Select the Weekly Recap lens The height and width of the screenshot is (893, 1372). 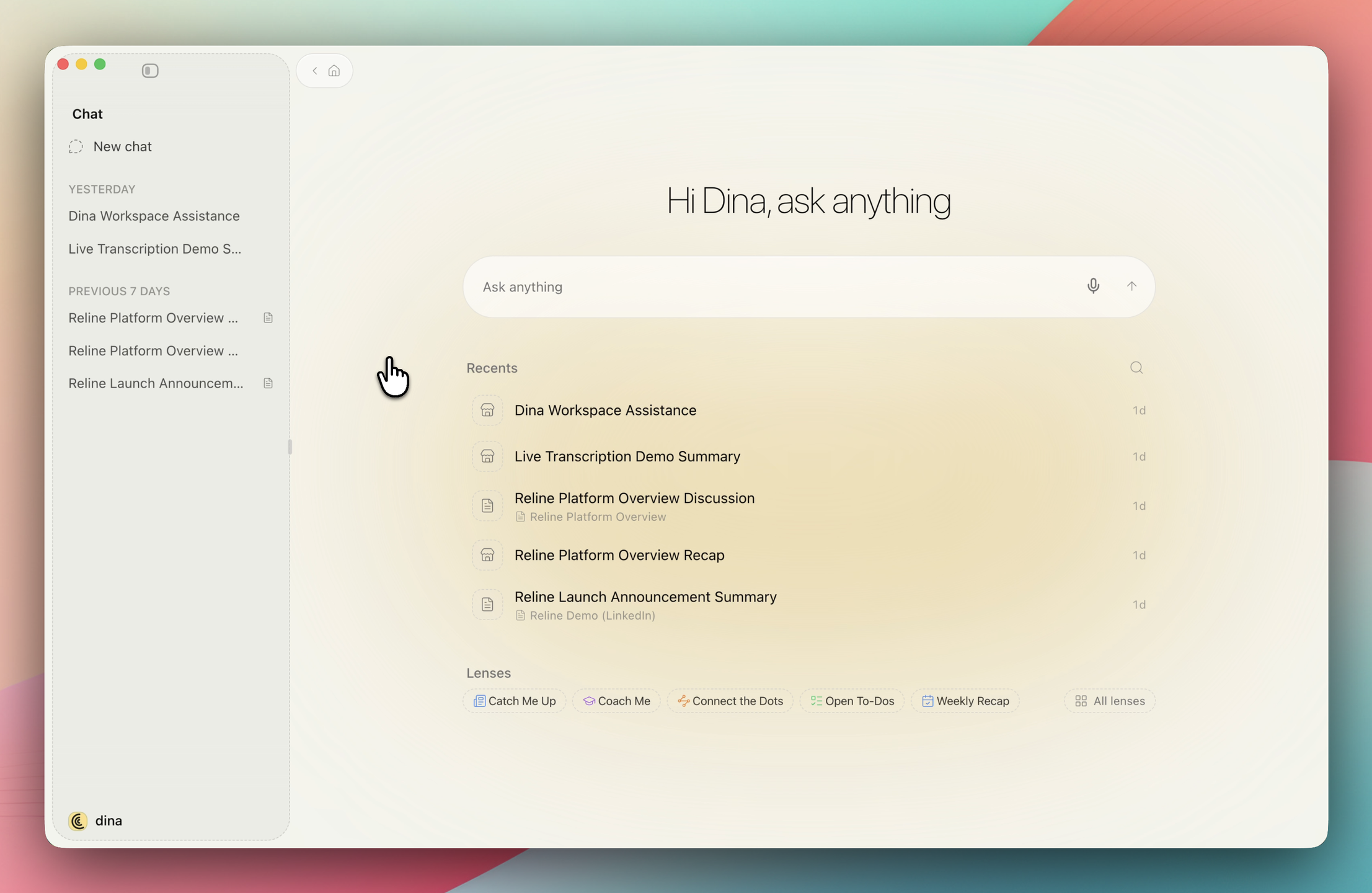coord(965,701)
